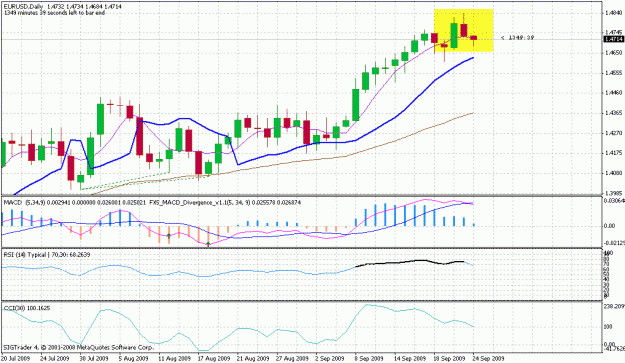Click the 1.4745 price axis label
Screen dimensions: 625x363
613,32
